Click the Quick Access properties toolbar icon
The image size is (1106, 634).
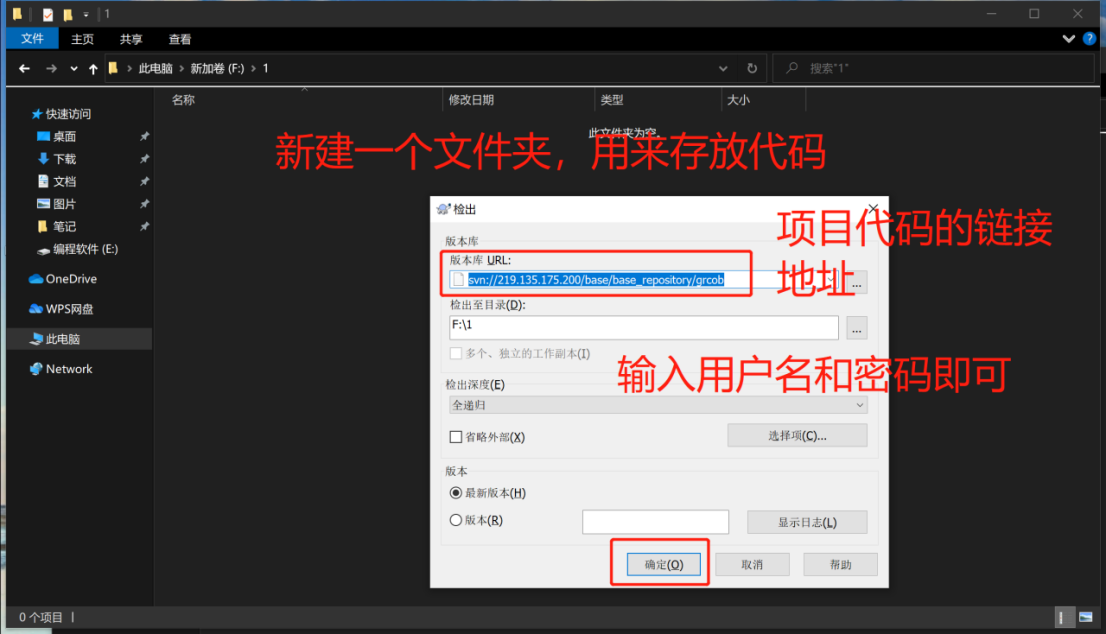point(47,14)
